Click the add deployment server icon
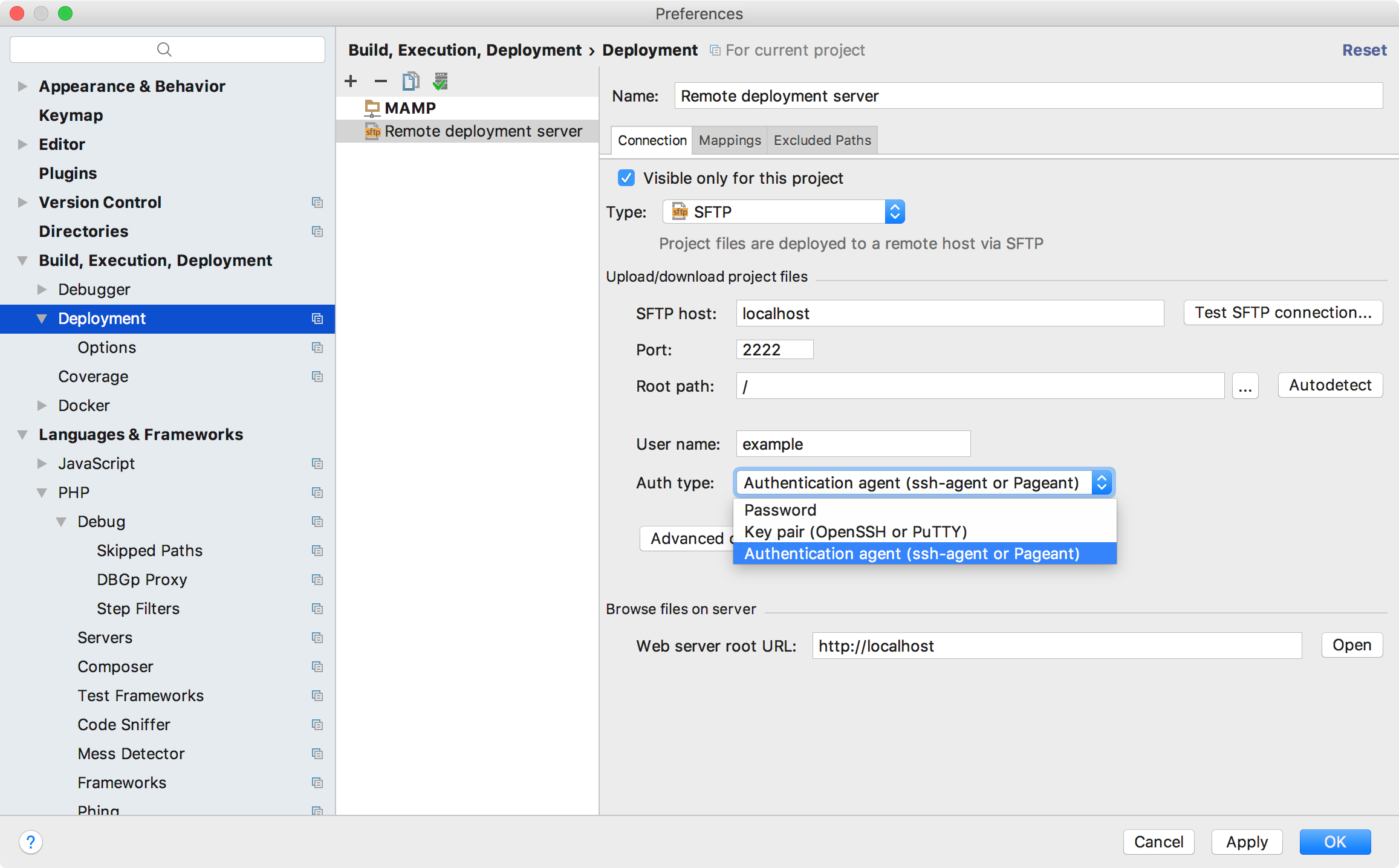1399x868 pixels. 351,80
